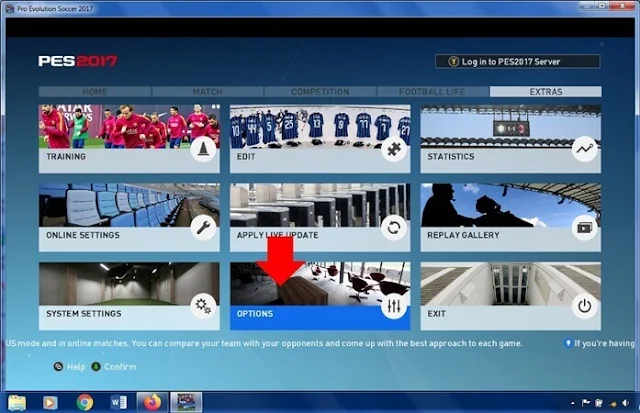This screenshot has width=640, height=413.
Task: Open the STATISTICS tile label
Action: [451, 156]
